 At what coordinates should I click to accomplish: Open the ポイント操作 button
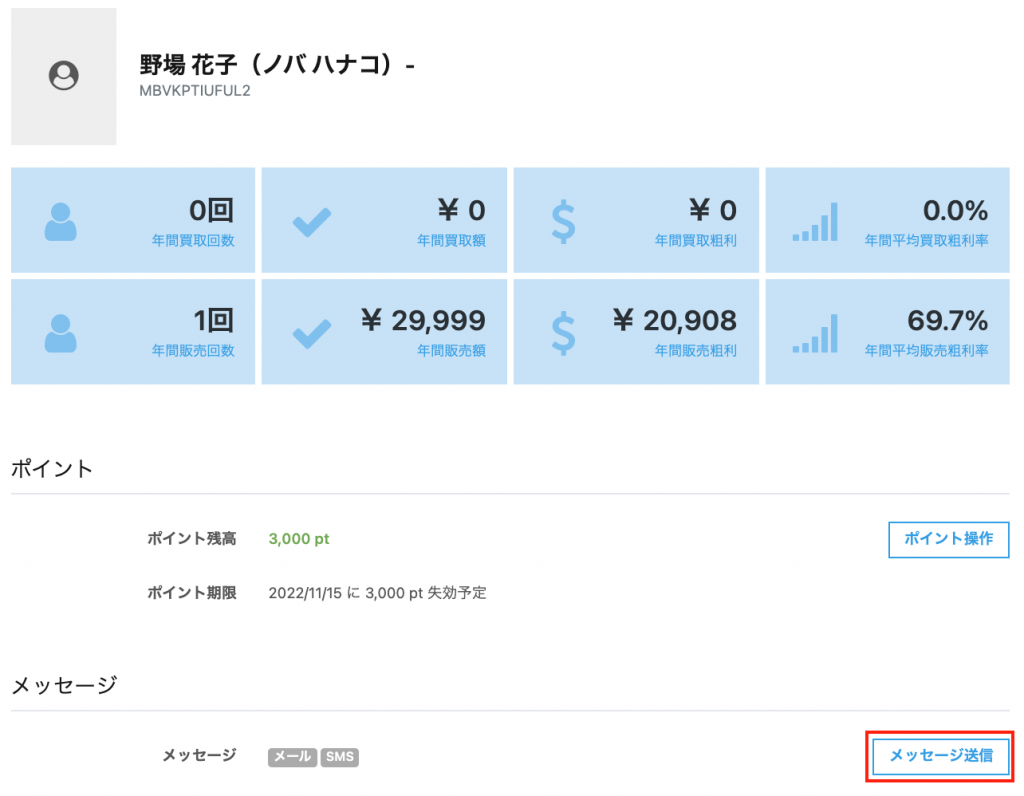point(948,539)
